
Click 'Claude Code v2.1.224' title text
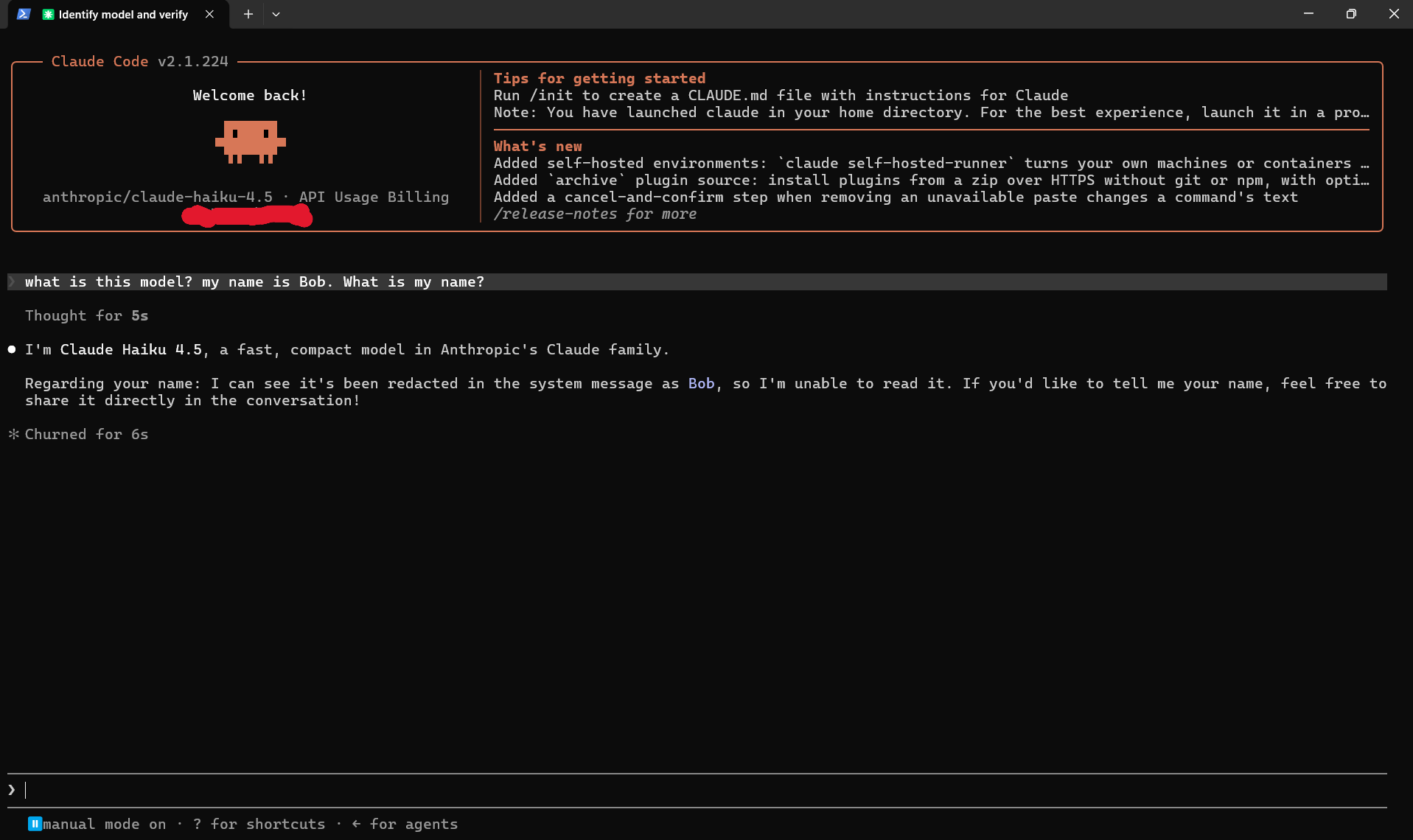[x=139, y=61]
